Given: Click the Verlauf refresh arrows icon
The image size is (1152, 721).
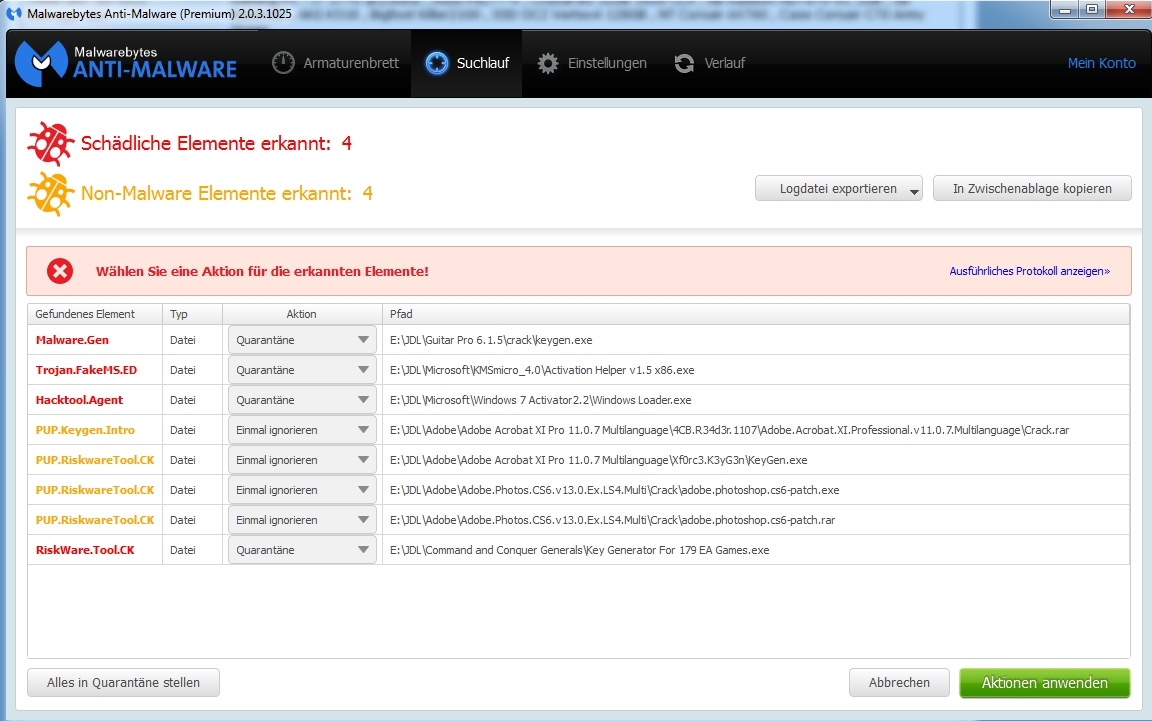Looking at the screenshot, I should [x=684, y=63].
